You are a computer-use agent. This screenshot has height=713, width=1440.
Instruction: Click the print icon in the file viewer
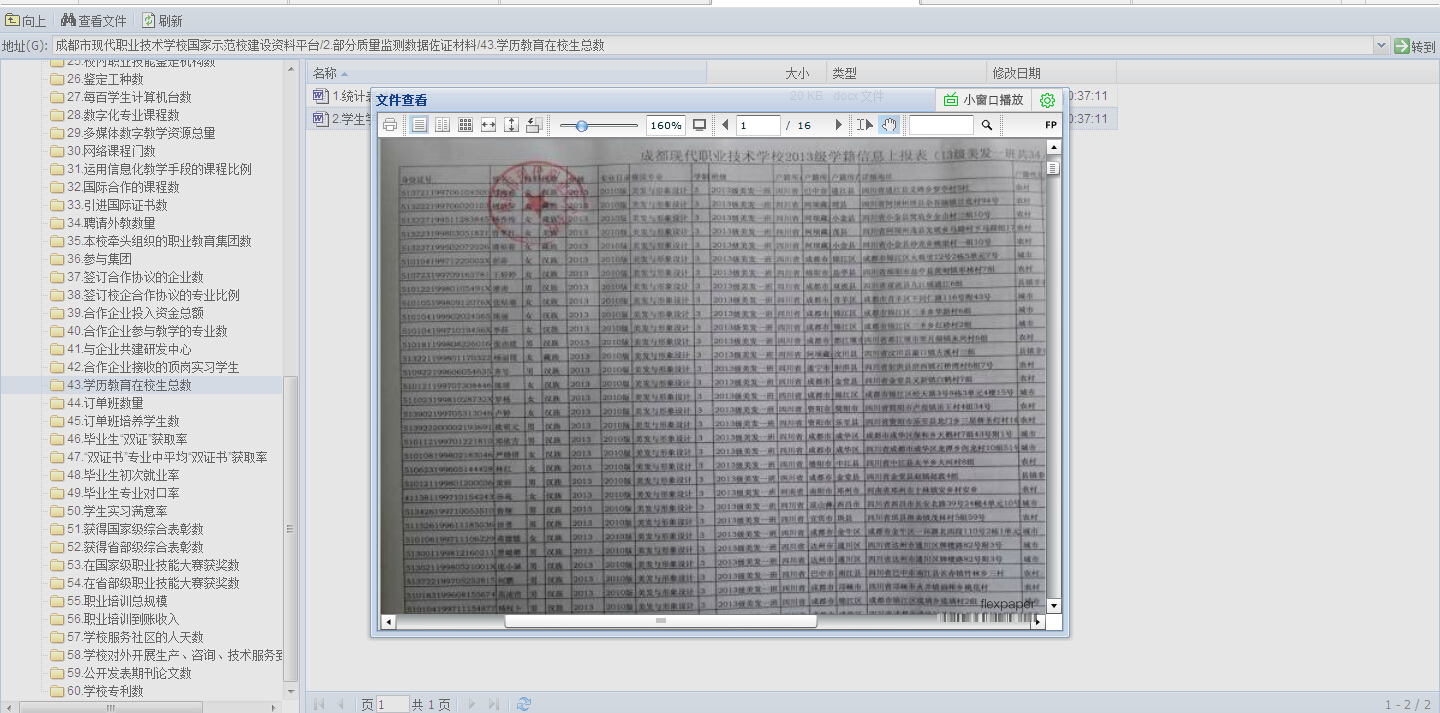[390, 125]
